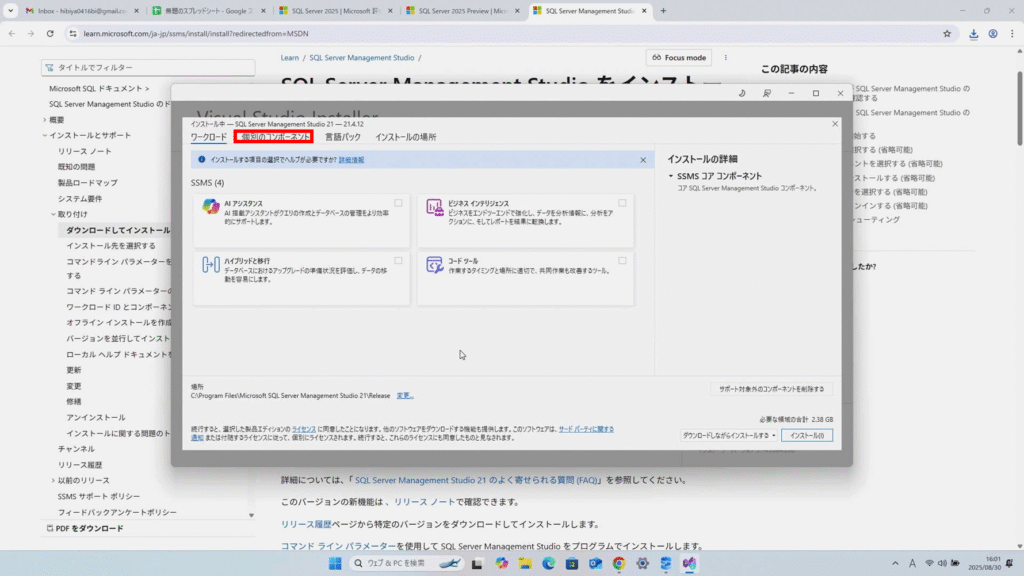1024x576 pixels.
Task: Click the PDF をダウンロード button
Action: coord(85,528)
